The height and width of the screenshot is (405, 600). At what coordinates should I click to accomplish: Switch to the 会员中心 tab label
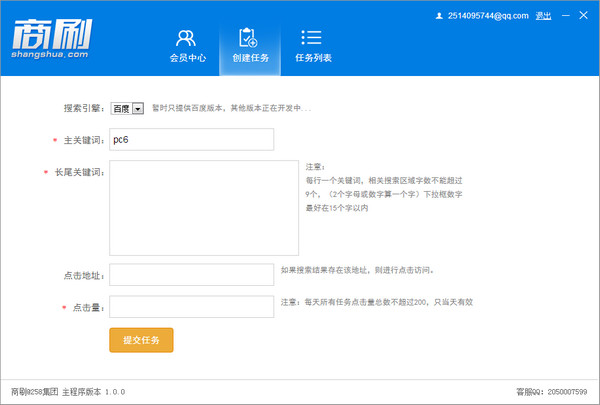click(x=187, y=59)
